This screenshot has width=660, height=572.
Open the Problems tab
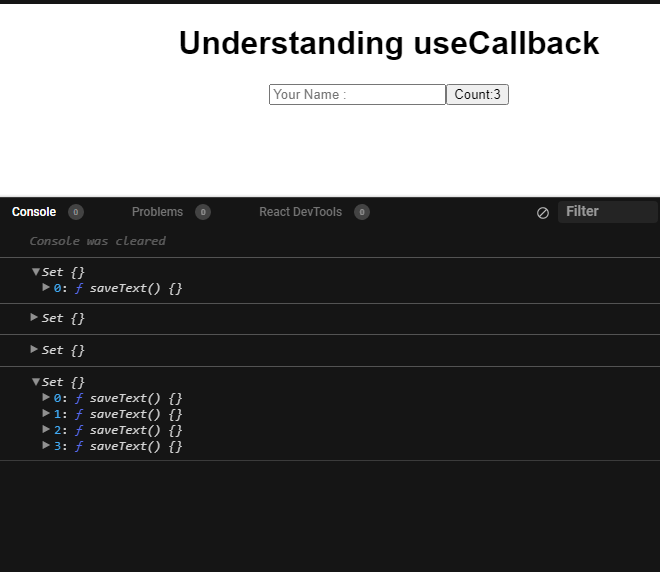[x=157, y=212]
